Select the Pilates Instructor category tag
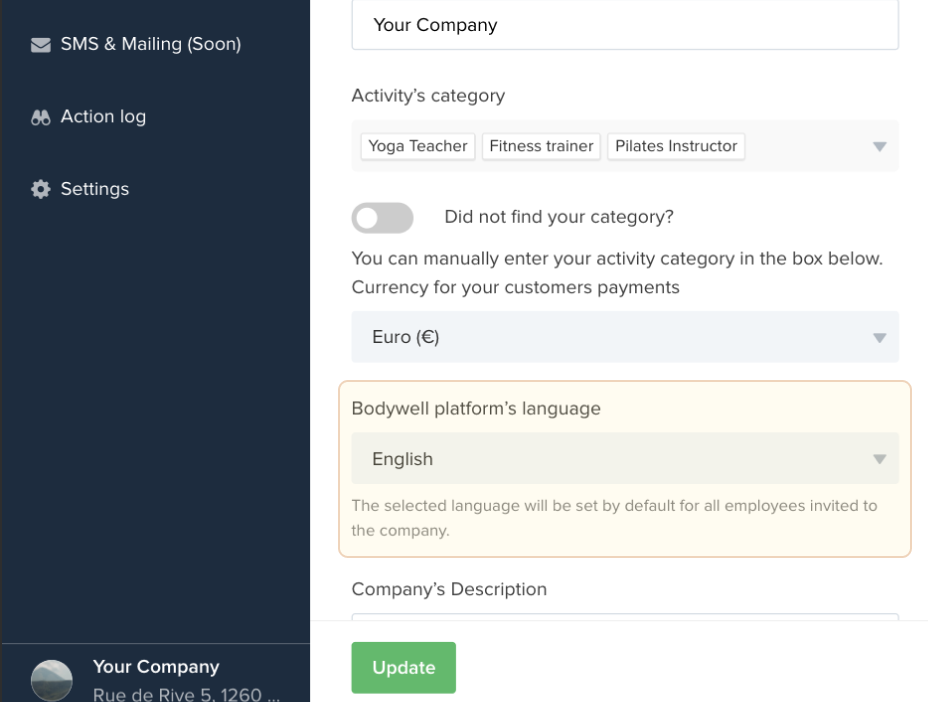Image resolution: width=928 pixels, height=702 pixels. coord(676,146)
